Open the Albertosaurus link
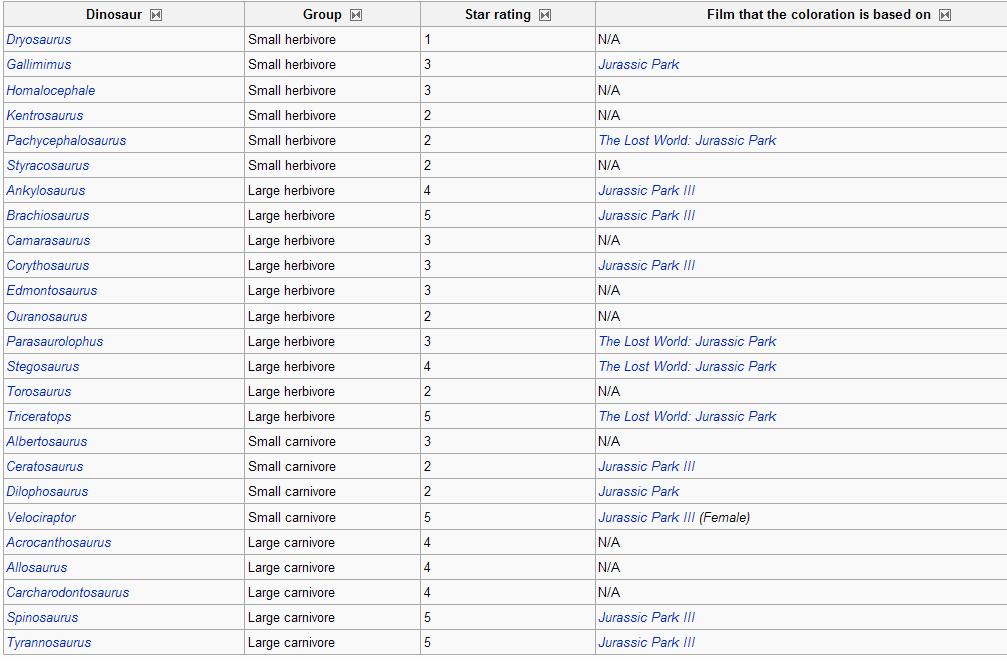Screen dimensions: 1007x664 (x=47, y=442)
